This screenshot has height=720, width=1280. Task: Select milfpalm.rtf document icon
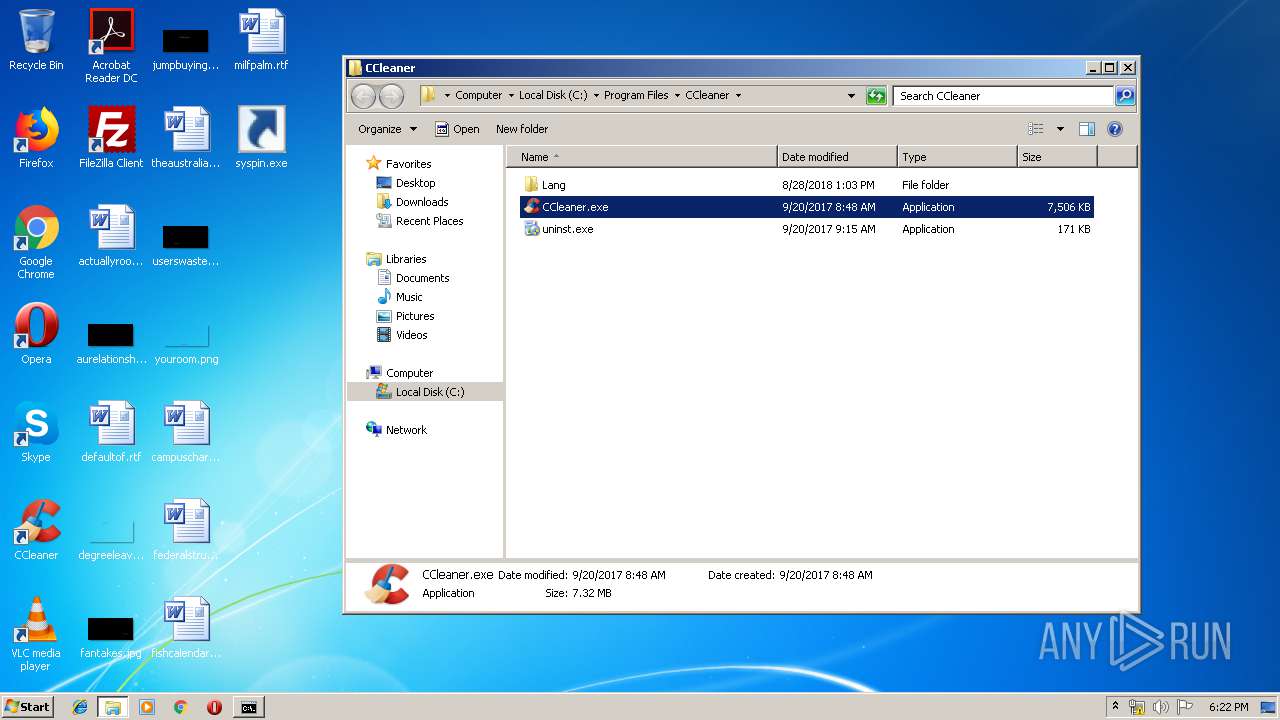tap(261, 40)
